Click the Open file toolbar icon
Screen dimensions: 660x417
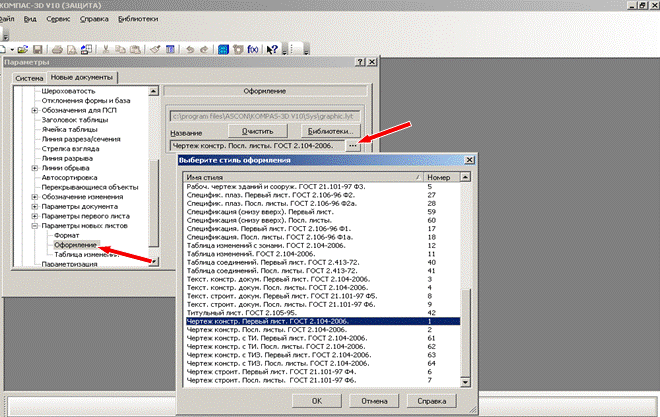click(x=23, y=50)
